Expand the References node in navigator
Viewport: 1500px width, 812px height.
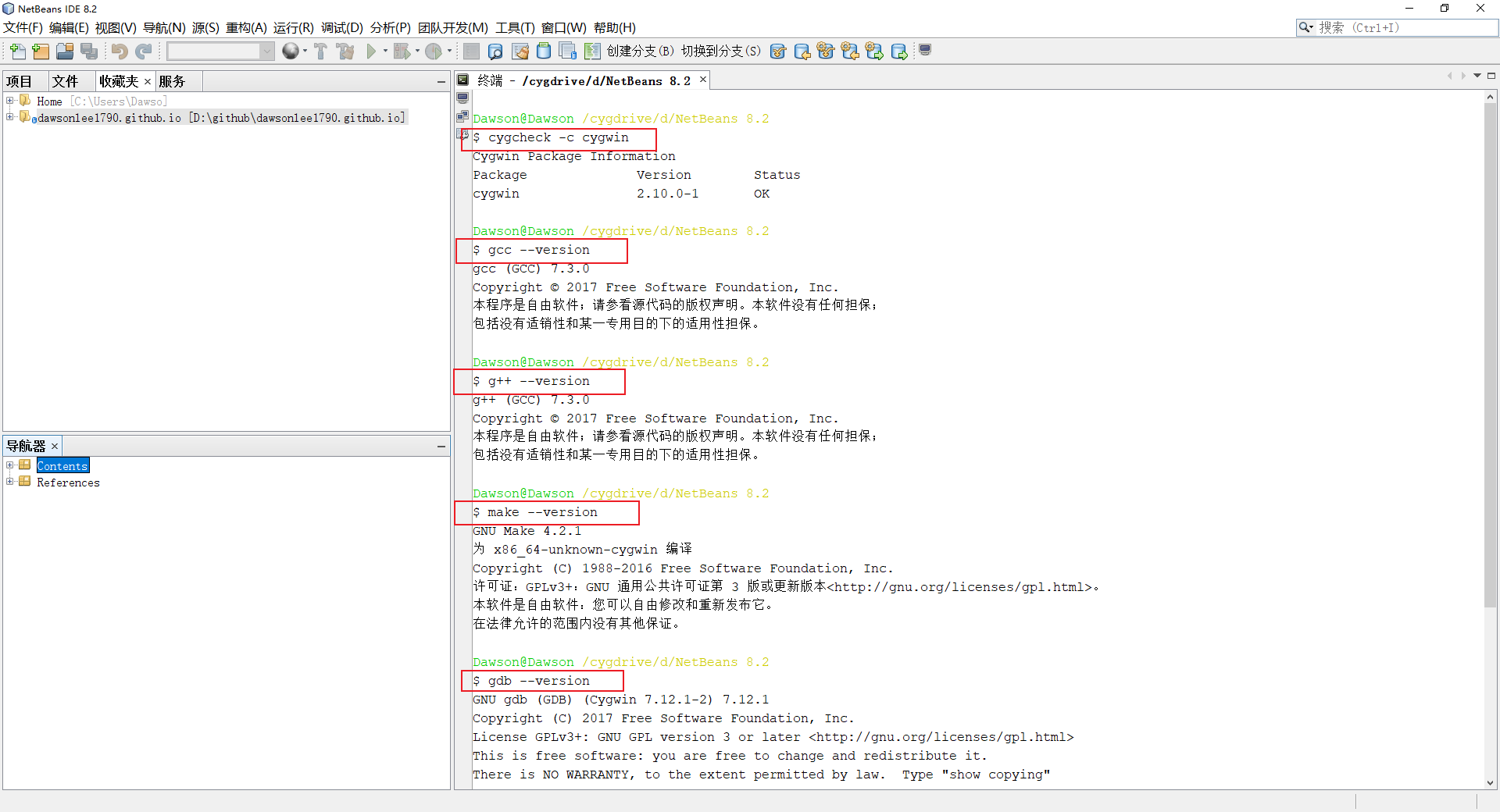point(9,482)
